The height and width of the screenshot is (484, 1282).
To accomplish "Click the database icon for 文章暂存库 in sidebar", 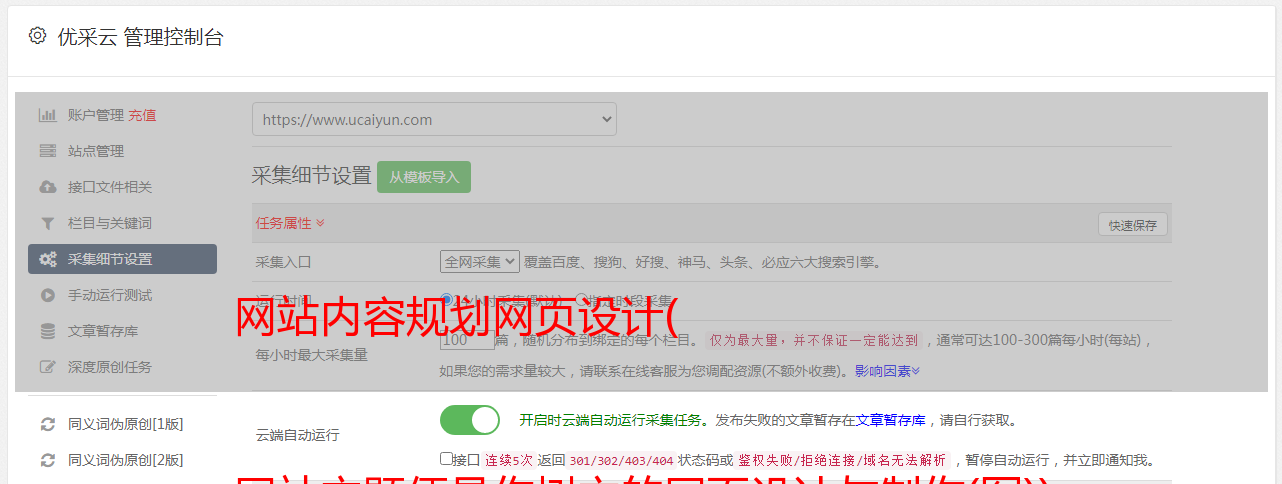I will pos(47,331).
